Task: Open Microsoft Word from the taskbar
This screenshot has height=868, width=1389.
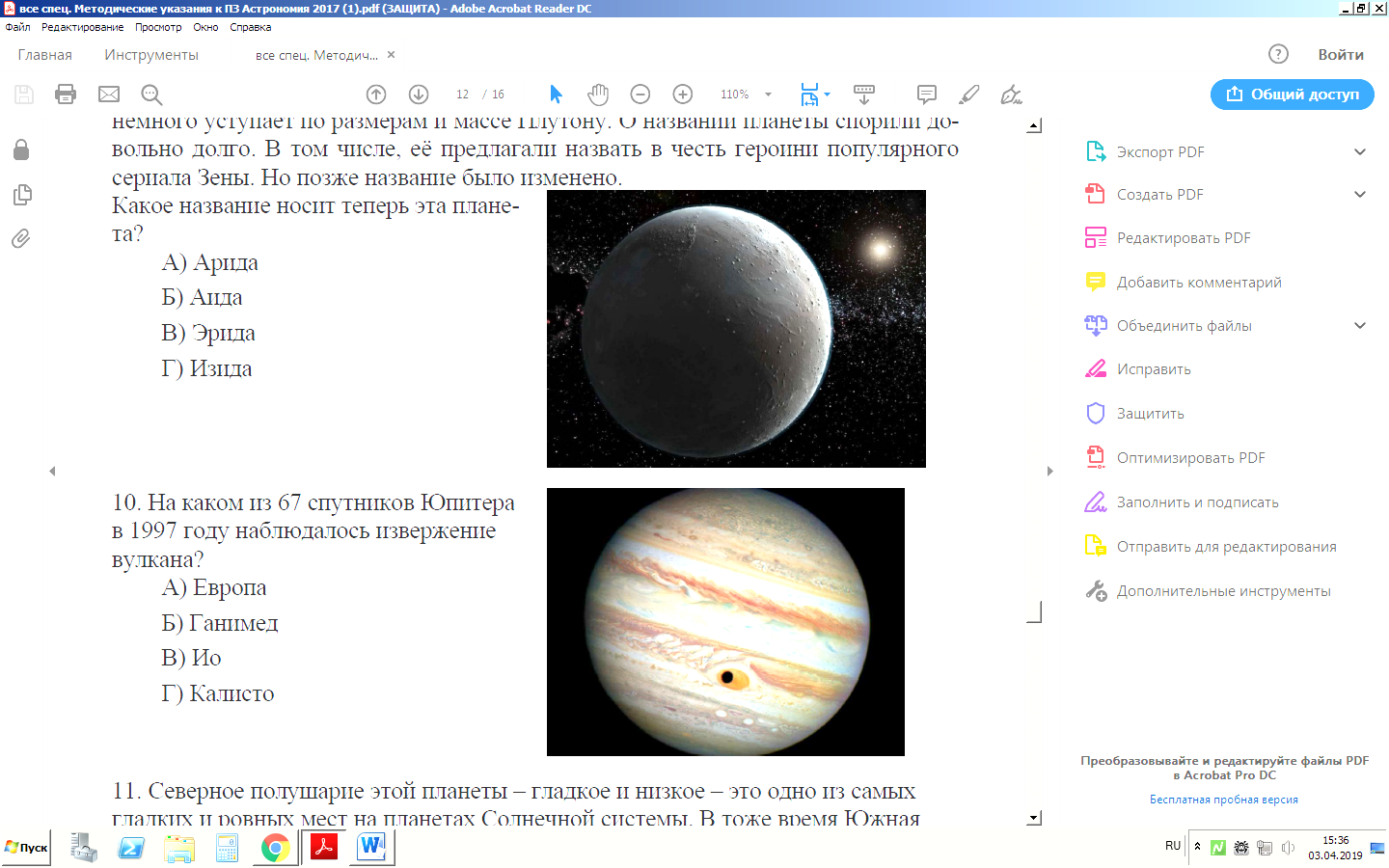Action: point(371,848)
